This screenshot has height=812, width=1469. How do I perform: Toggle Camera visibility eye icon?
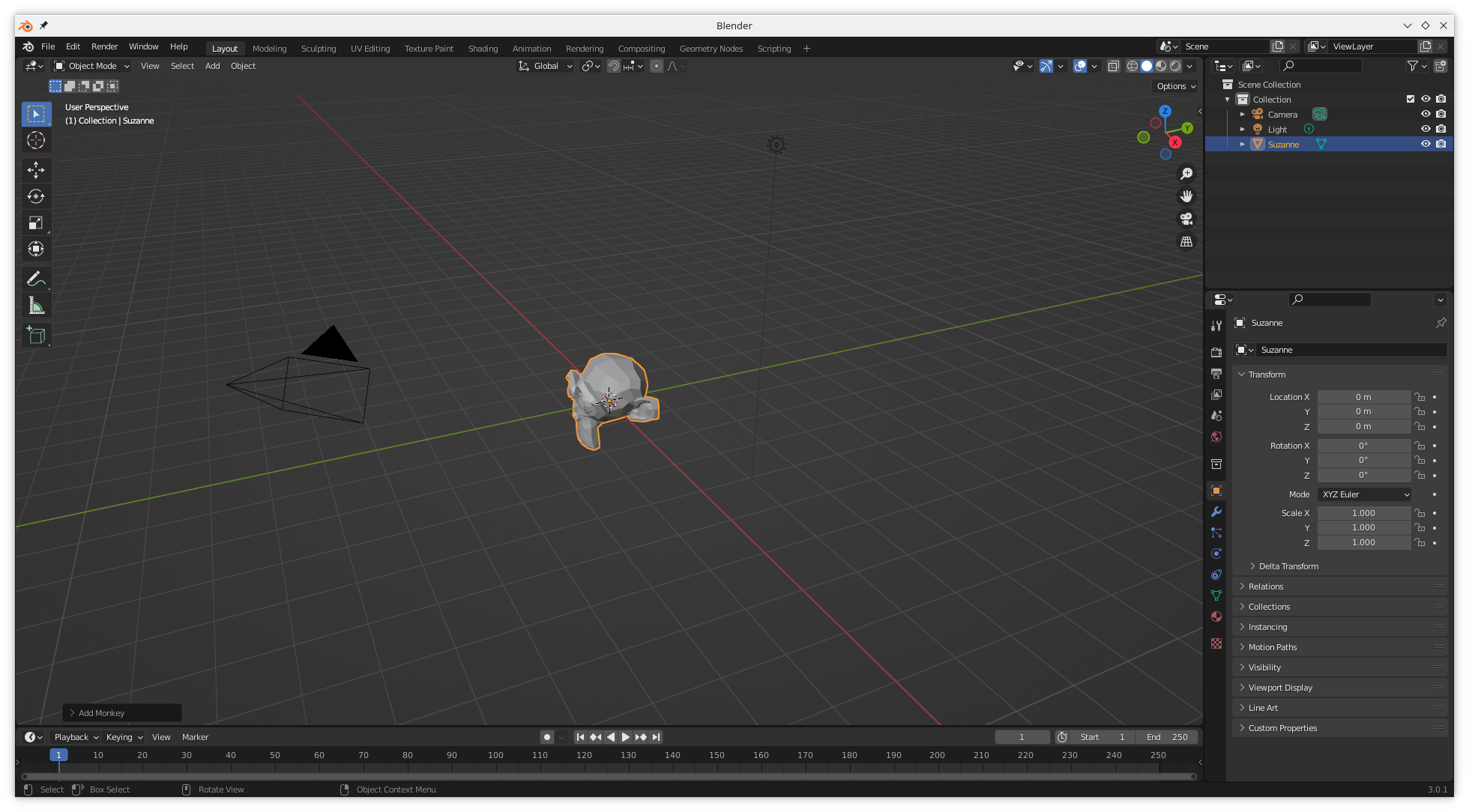pos(1426,114)
